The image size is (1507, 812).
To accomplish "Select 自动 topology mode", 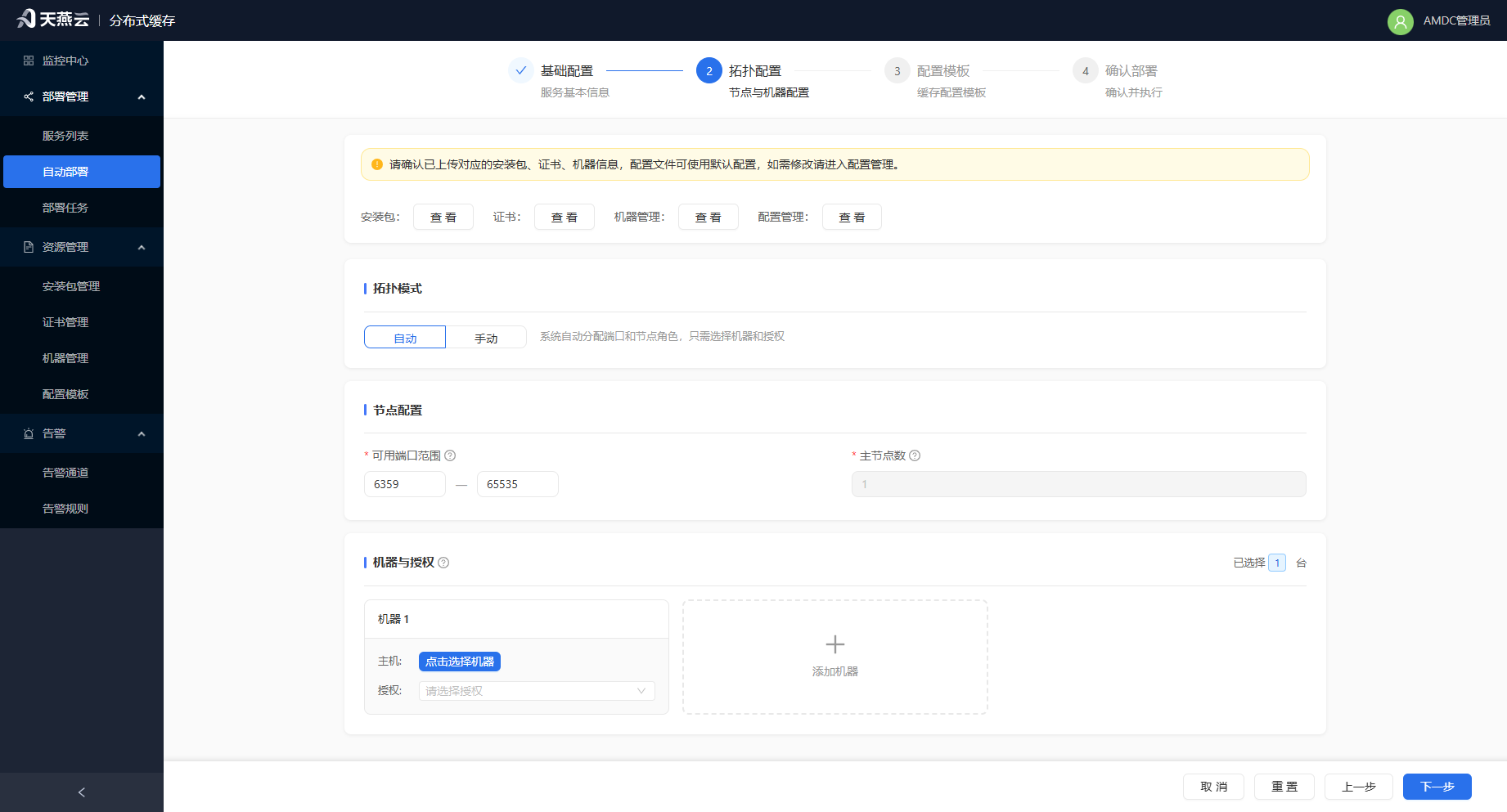I will (x=405, y=337).
